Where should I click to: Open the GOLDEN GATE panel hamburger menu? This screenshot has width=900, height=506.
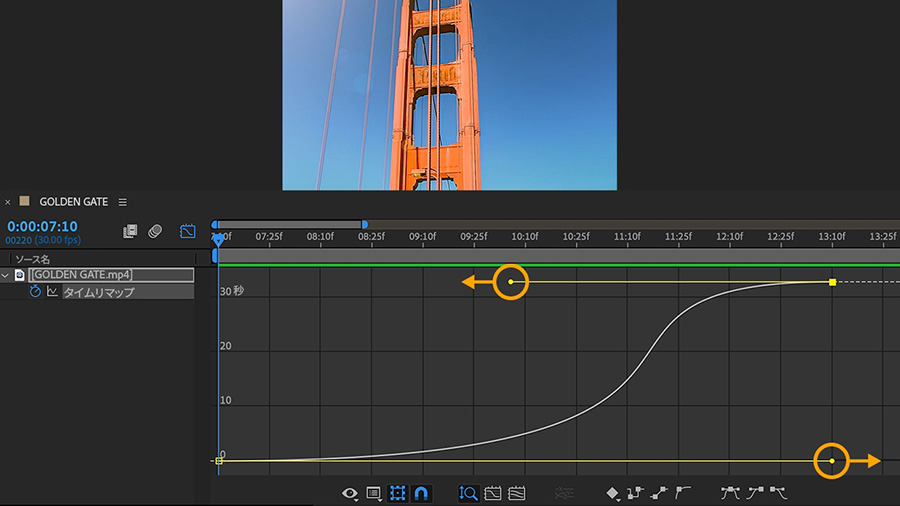point(122,202)
